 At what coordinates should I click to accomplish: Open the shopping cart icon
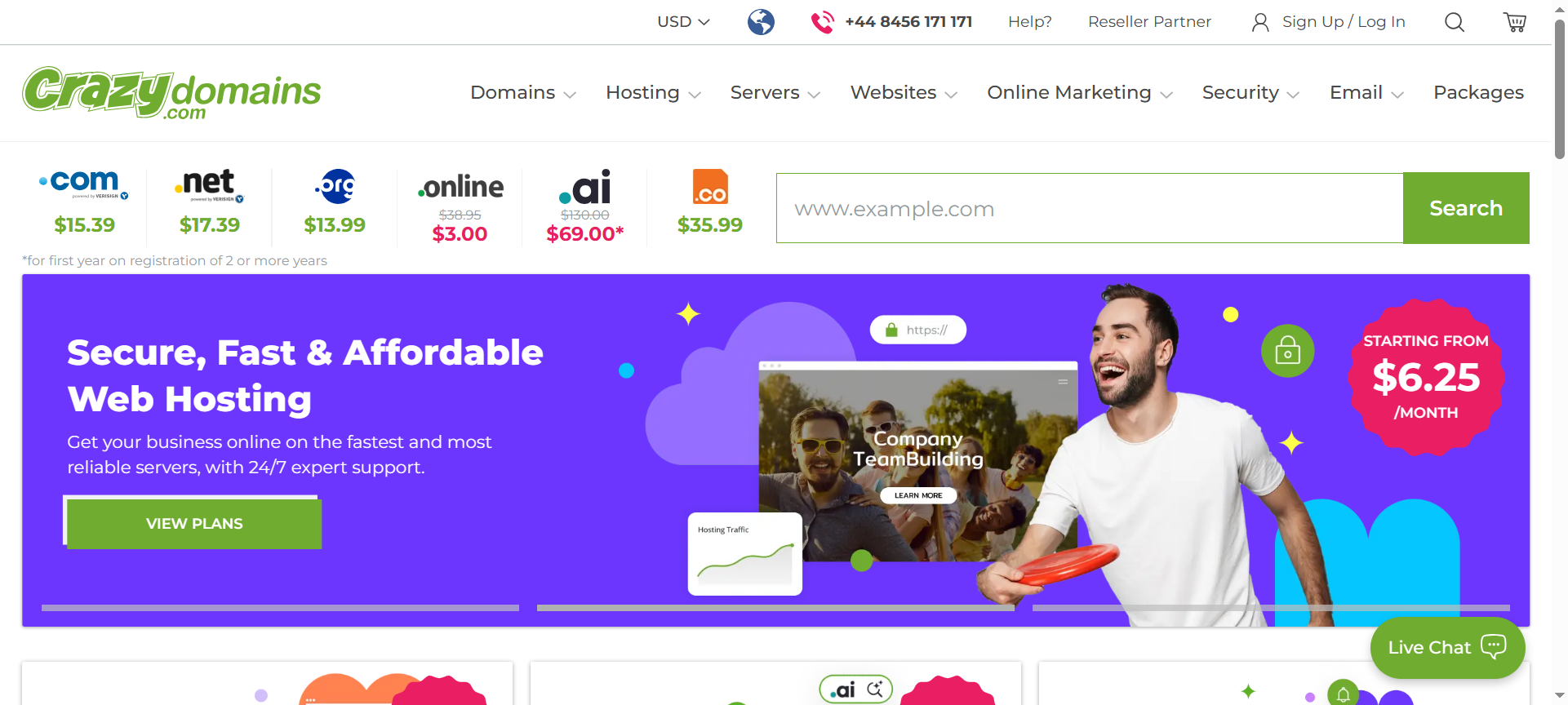[1514, 22]
